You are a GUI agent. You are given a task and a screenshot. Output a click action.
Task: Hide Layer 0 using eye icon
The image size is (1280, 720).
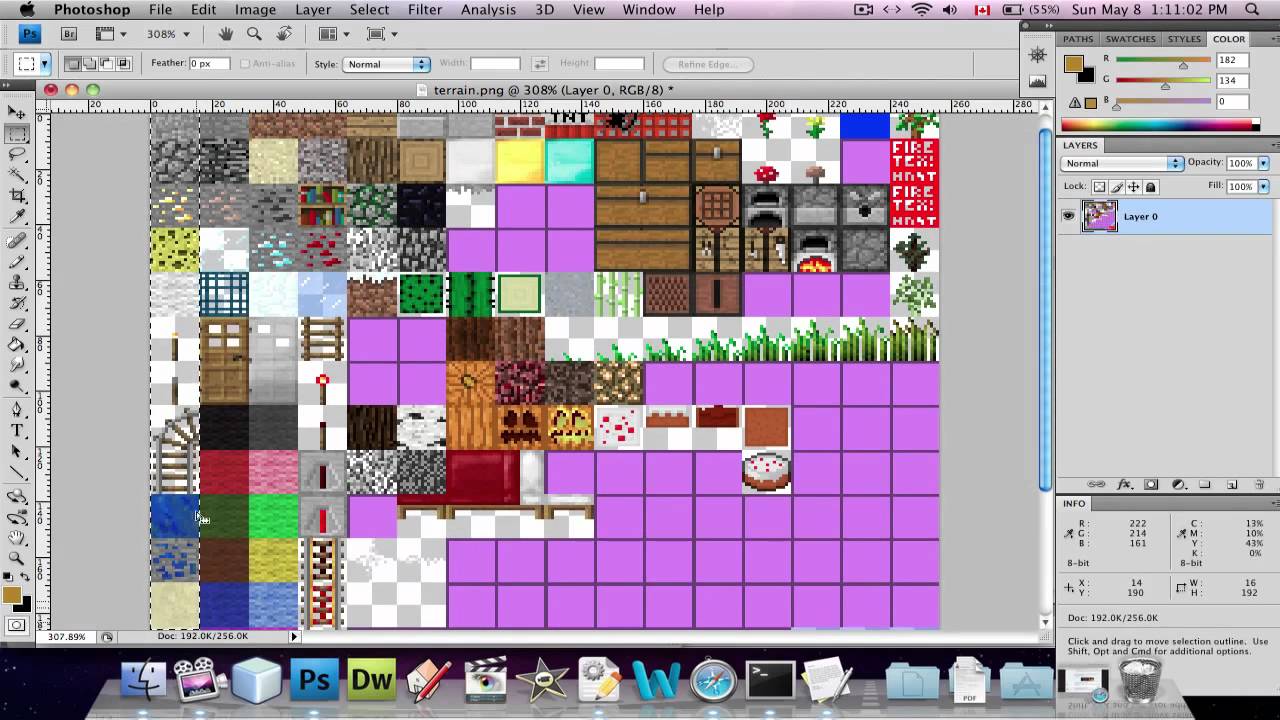pos(1069,216)
